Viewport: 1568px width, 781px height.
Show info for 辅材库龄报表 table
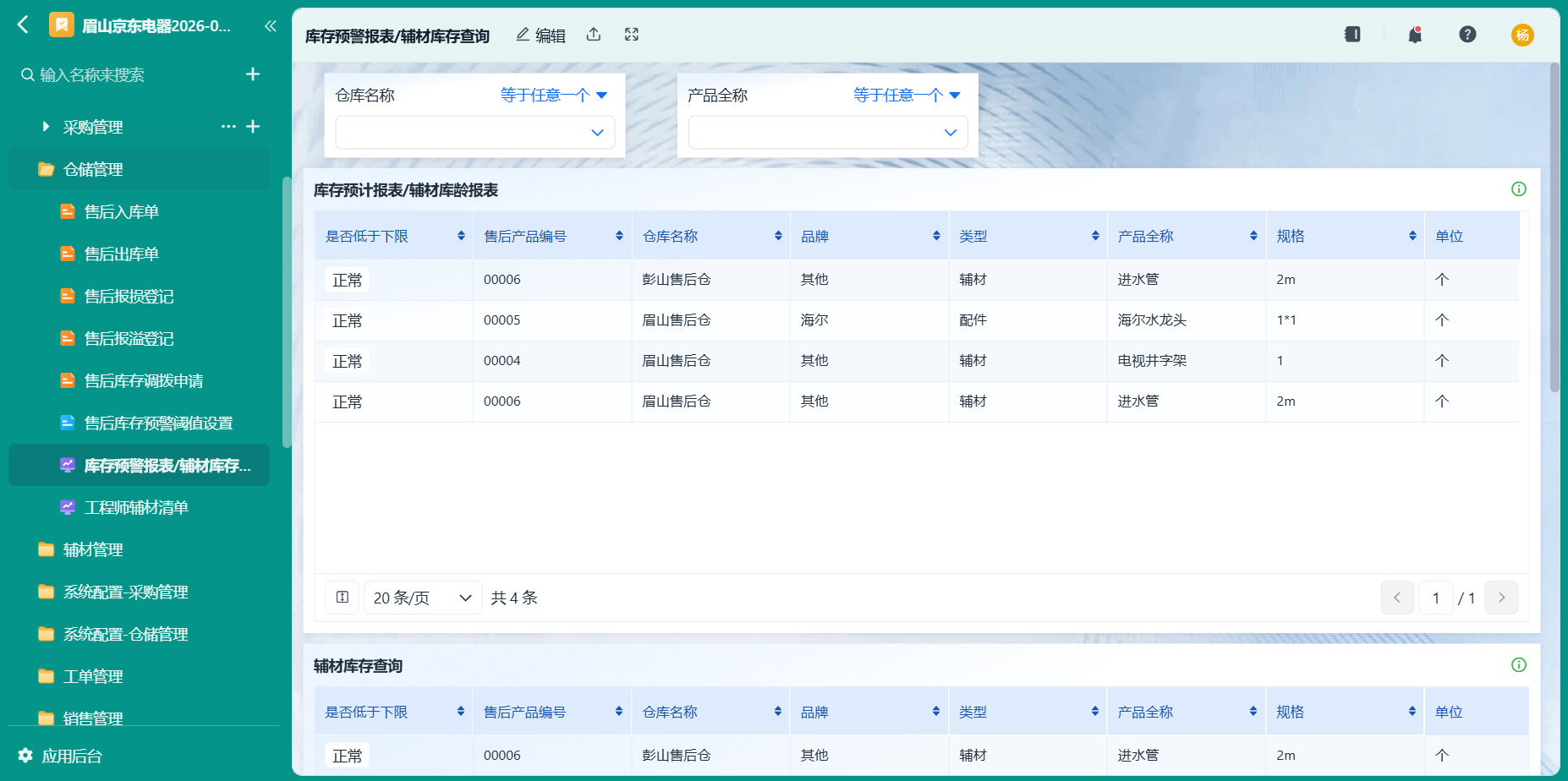pos(1519,189)
